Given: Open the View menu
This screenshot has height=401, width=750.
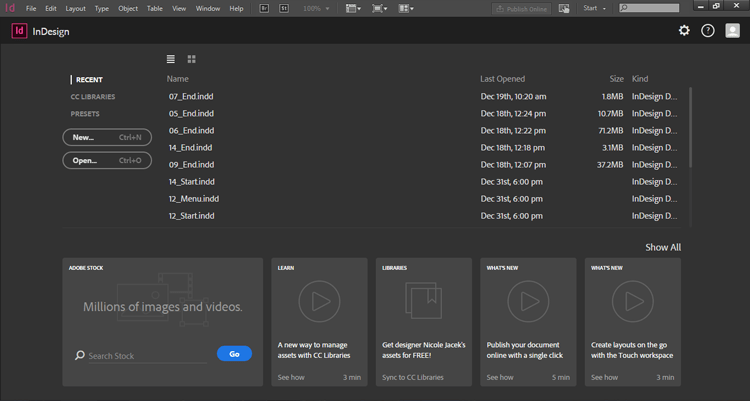Looking at the screenshot, I should tap(179, 8).
